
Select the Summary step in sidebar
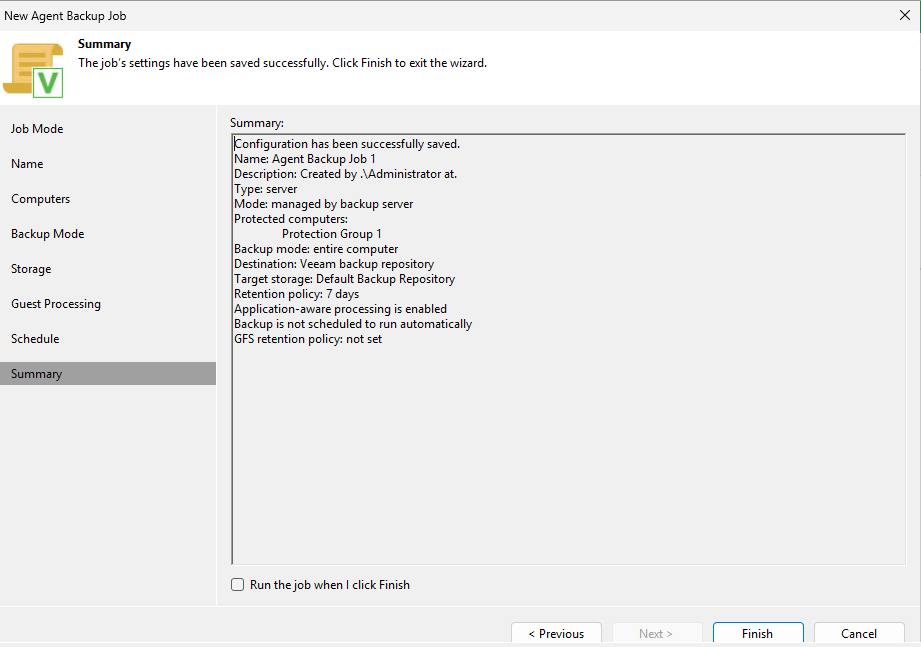pyautogui.click(x=108, y=373)
